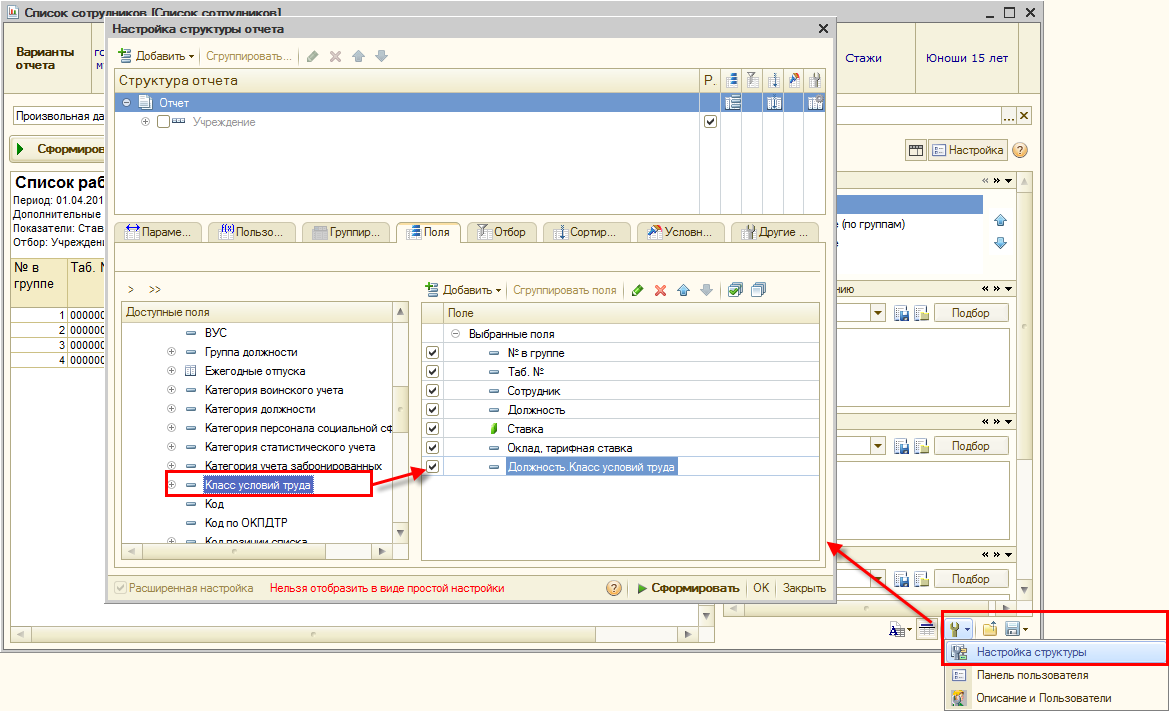Click the table layout icon left of Настройка

click(x=916, y=150)
